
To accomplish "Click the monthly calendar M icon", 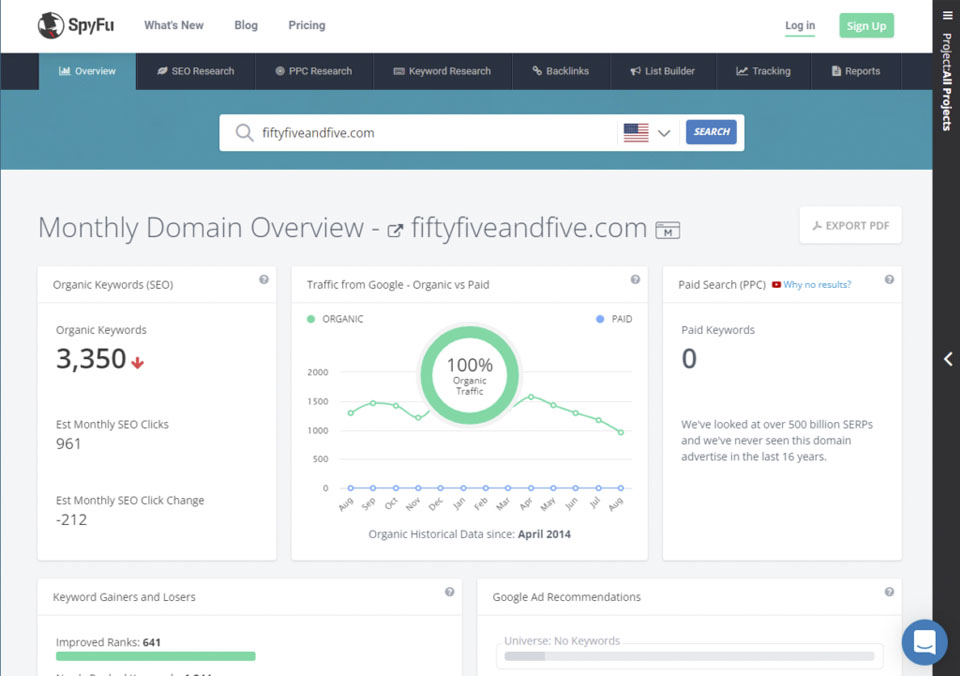I will click(x=667, y=230).
